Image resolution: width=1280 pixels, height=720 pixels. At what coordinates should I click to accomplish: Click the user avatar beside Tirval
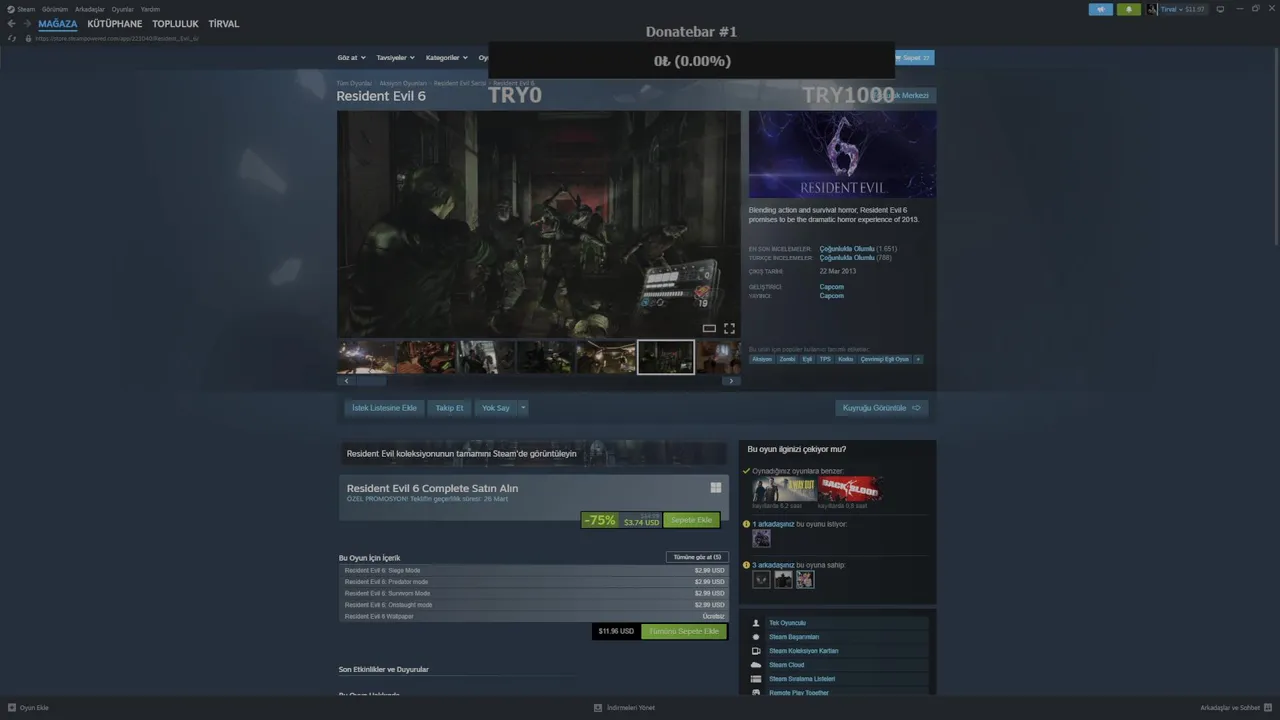coord(1152,9)
